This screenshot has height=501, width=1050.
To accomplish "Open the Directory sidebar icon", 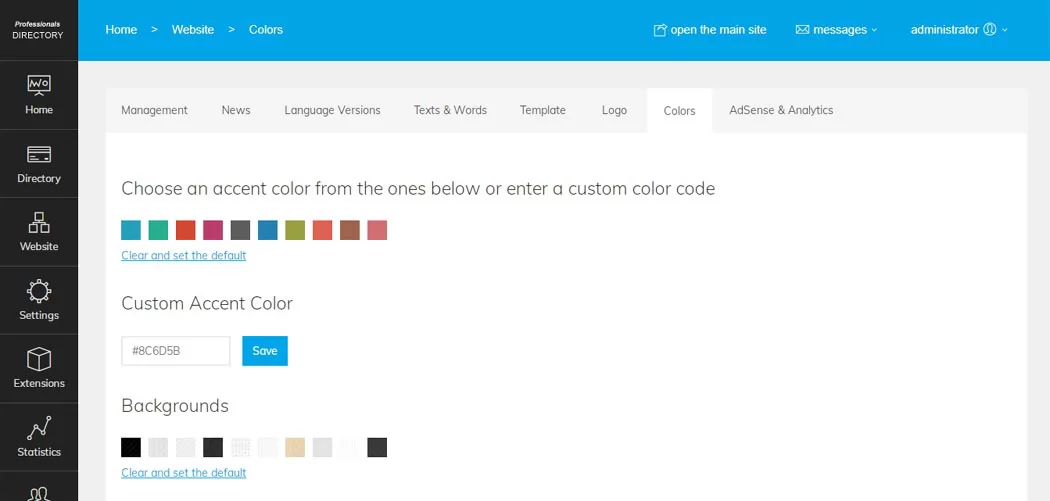I will pos(39,155).
